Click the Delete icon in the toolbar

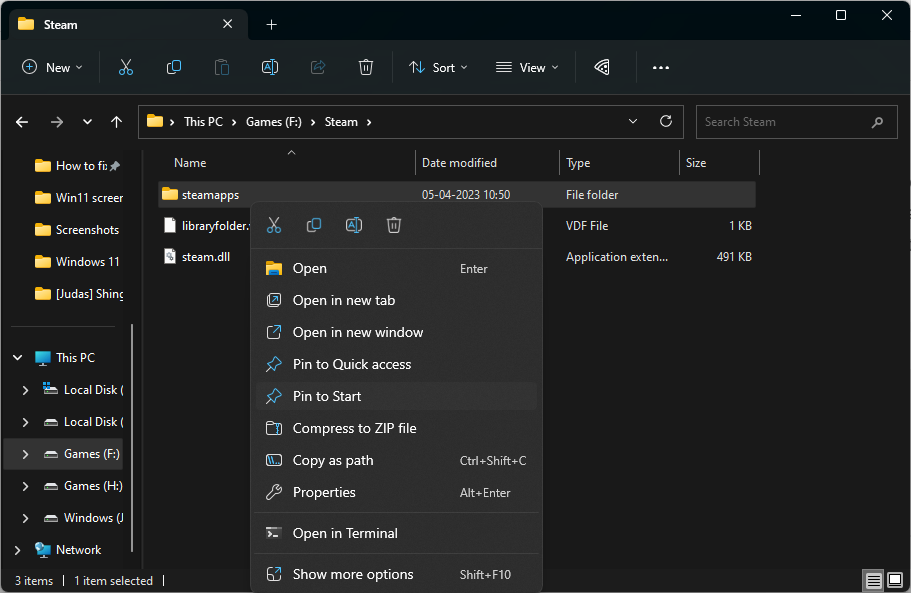pyautogui.click(x=365, y=67)
